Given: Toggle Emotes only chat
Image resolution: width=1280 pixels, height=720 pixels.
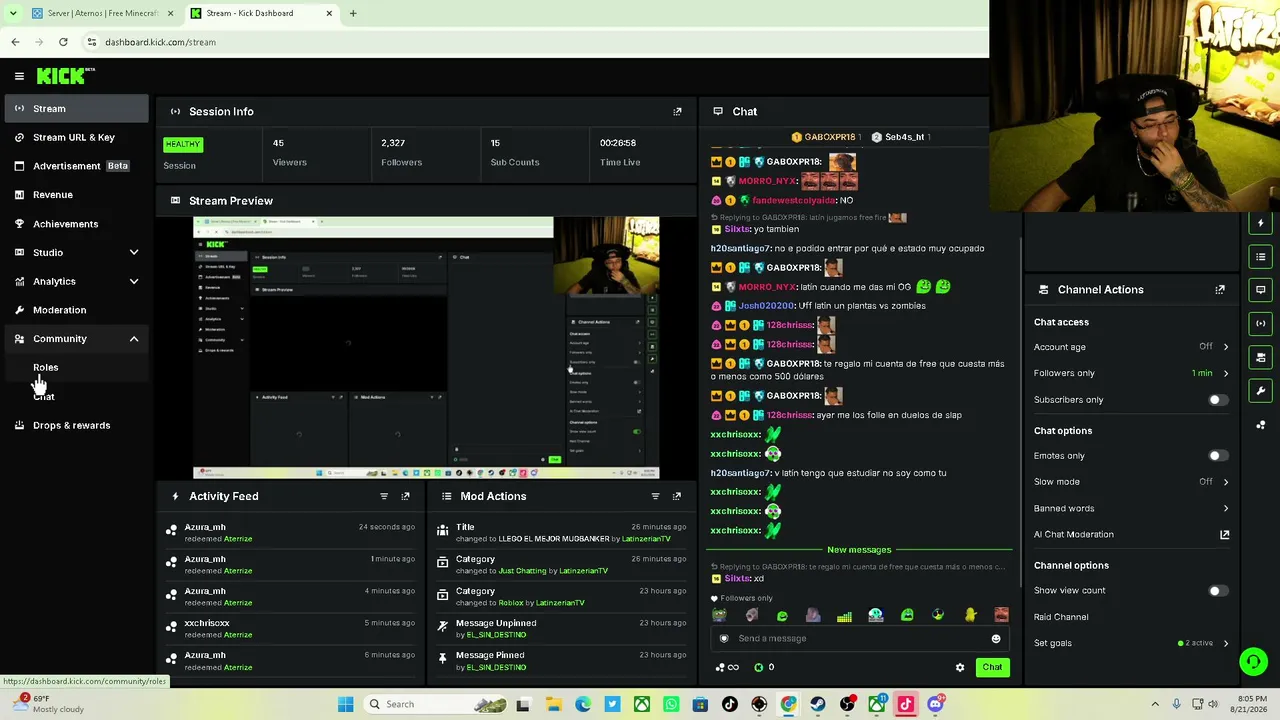Looking at the screenshot, I should pyautogui.click(x=1216, y=456).
